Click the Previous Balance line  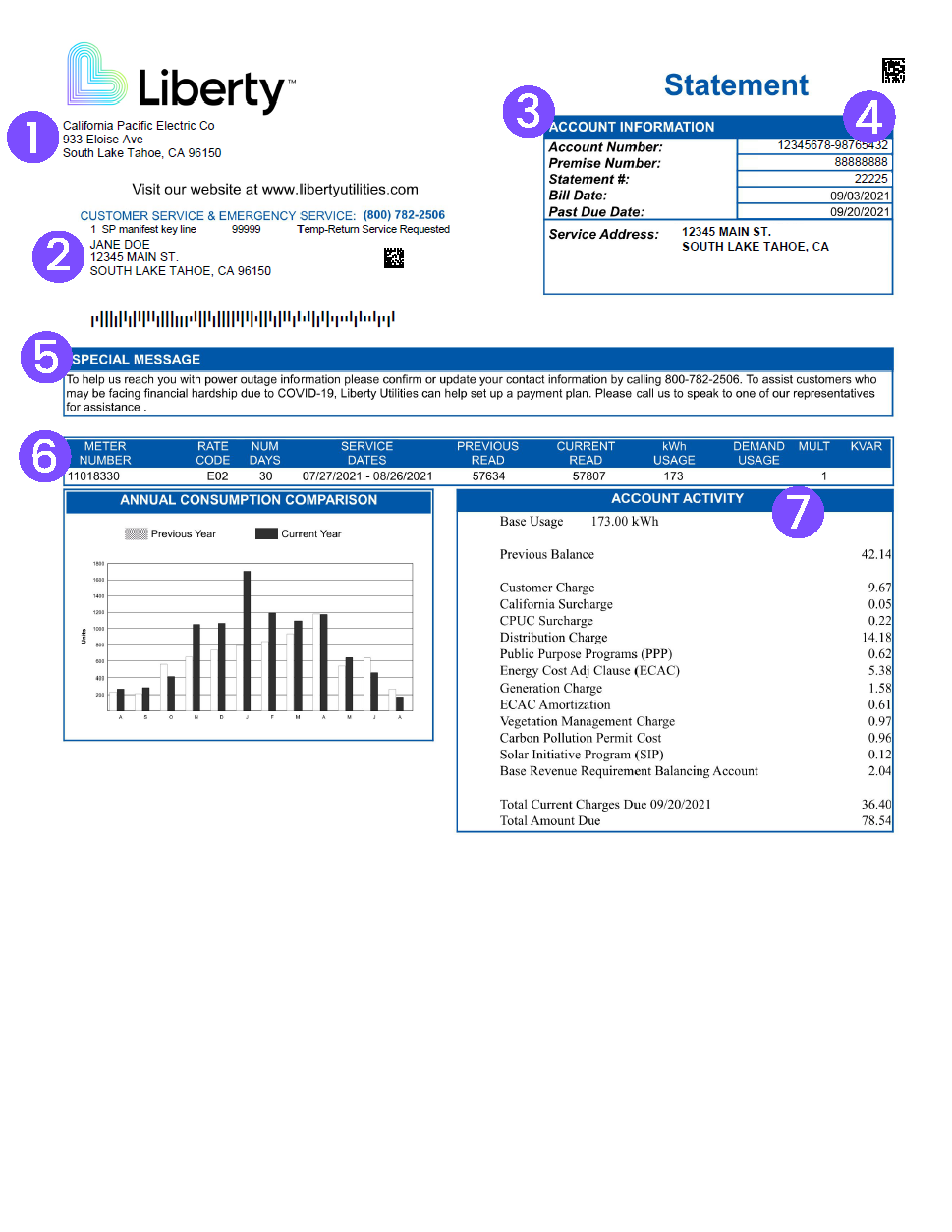[696, 555]
